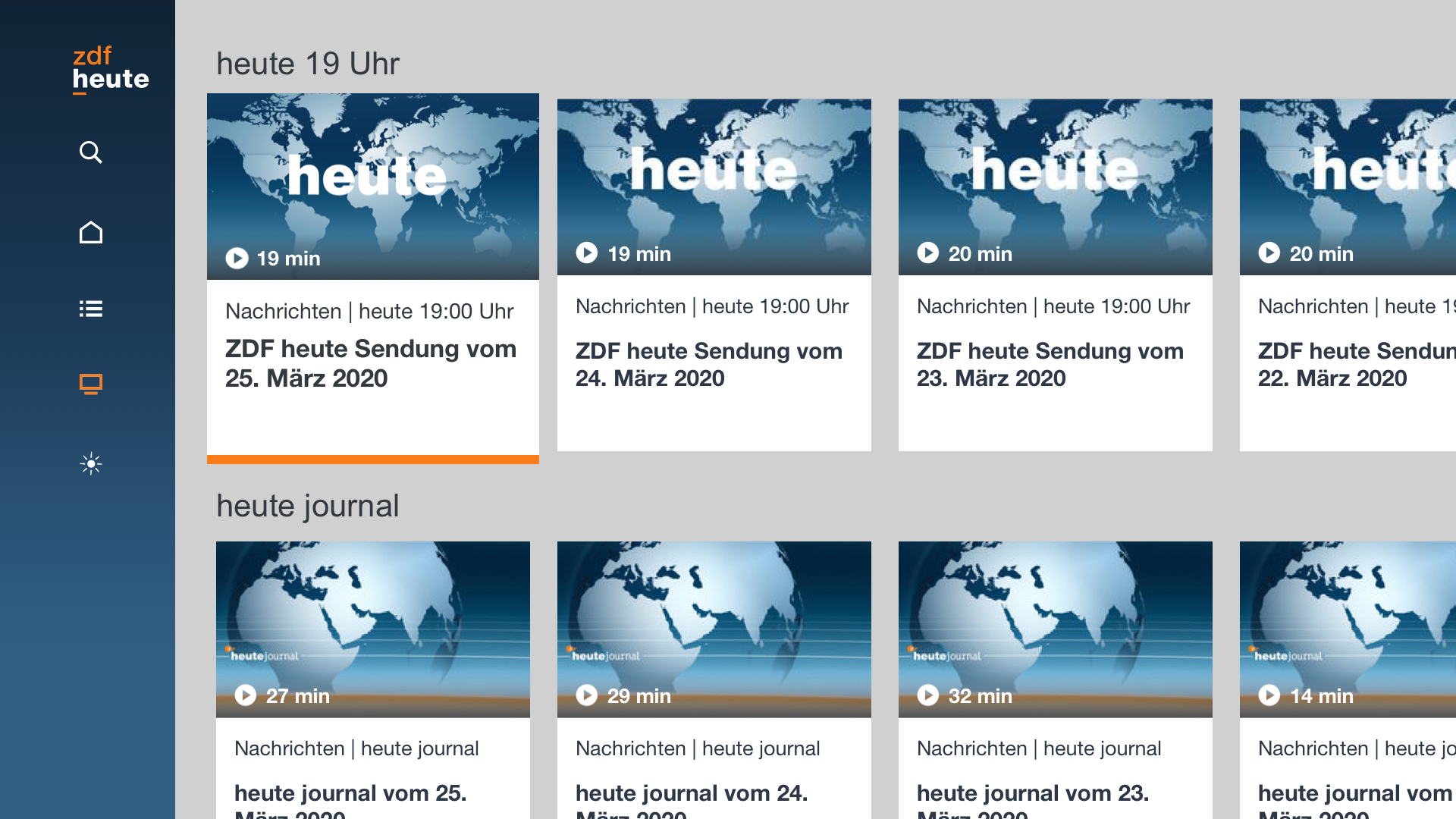
Task: Open heute journal vom 24. März title
Action: pos(691,794)
